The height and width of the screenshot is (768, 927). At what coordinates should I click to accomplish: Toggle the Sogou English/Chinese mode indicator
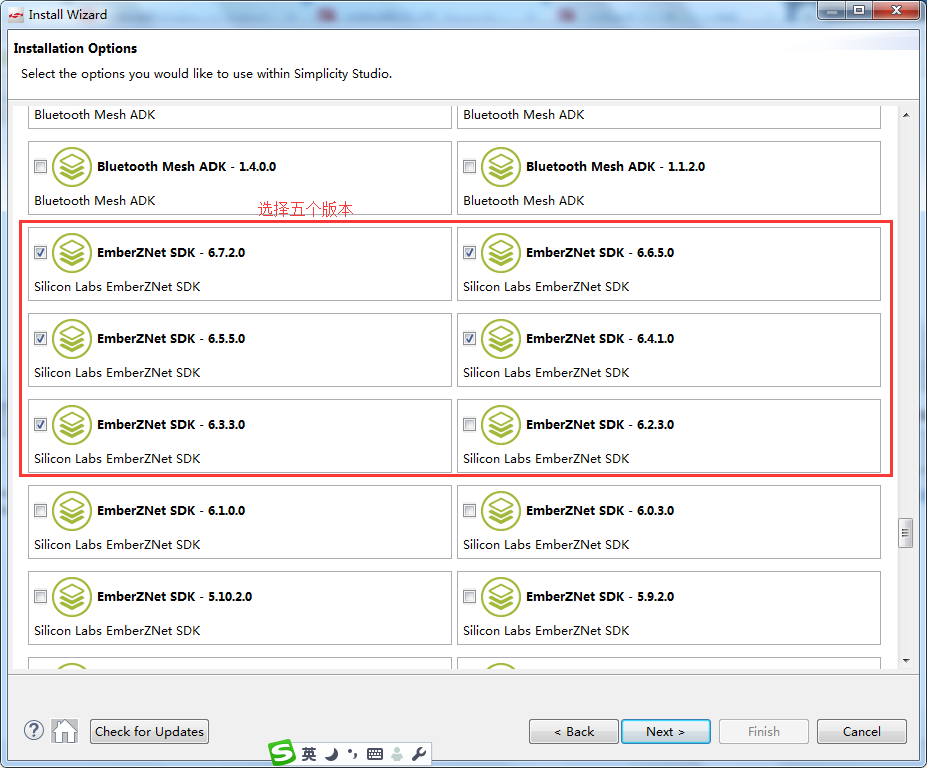pos(309,754)
